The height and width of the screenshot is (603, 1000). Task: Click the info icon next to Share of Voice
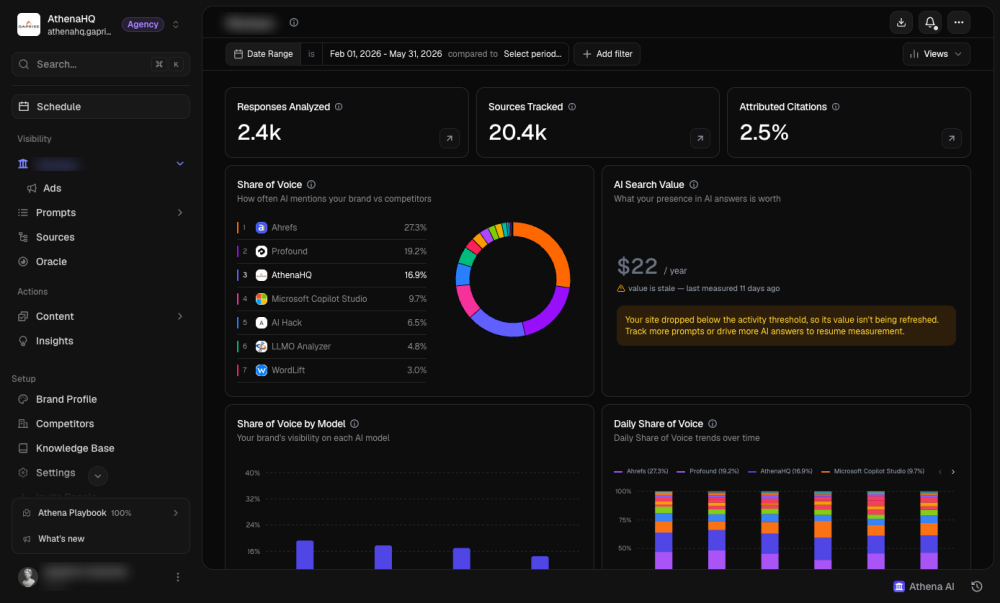311,185
